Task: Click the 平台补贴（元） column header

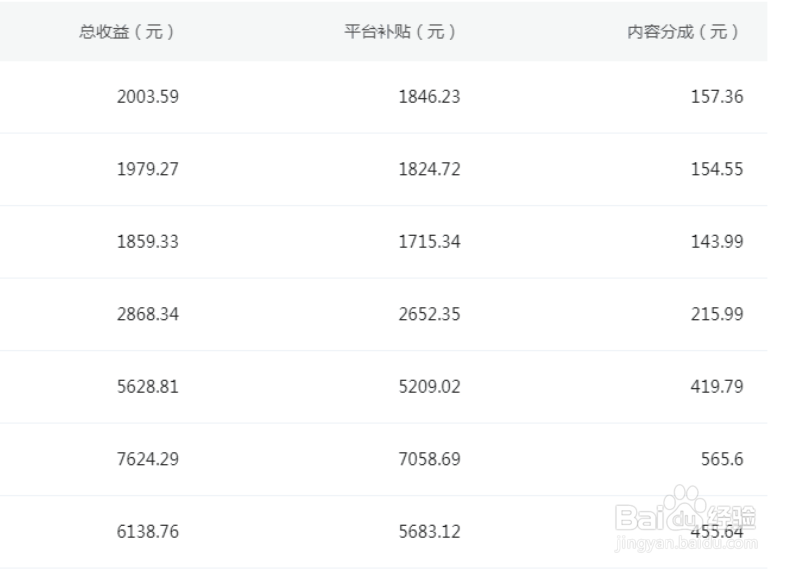Action: click(400, 31)
